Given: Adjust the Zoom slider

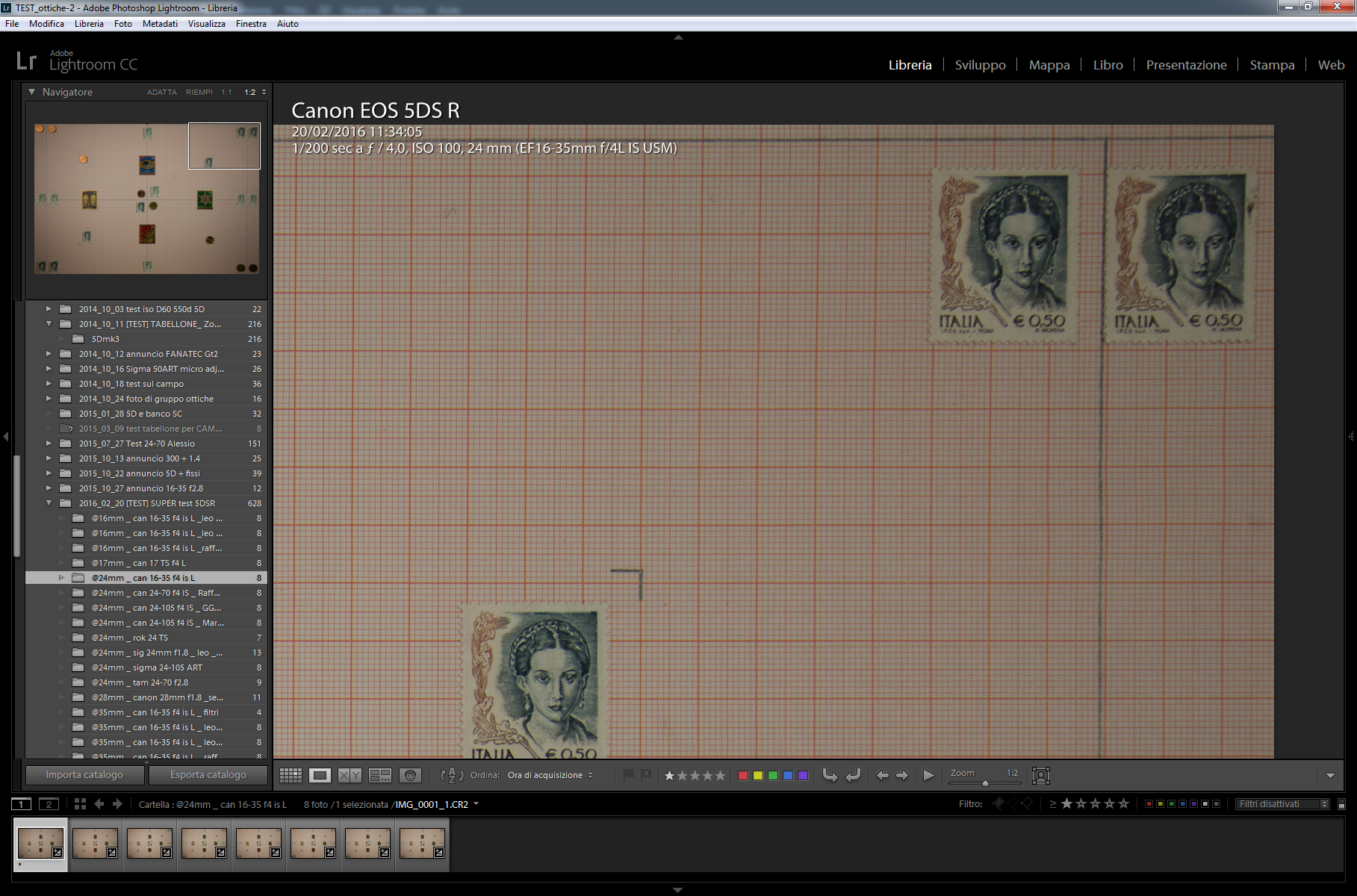Looking at the screenshot, I should [x=985, y=783].
